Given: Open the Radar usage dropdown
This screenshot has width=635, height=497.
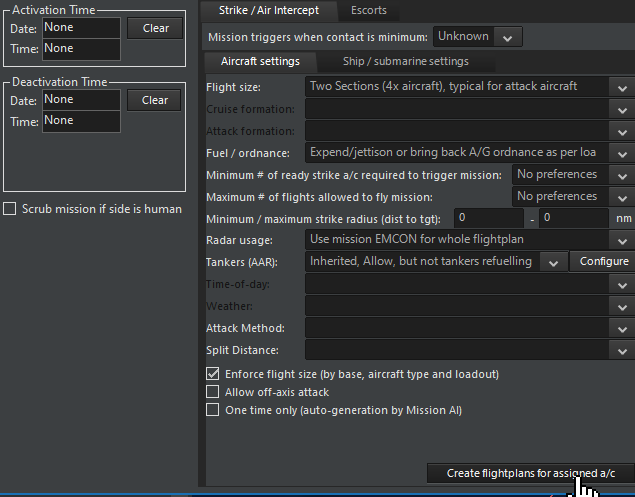Looking at the screenshot, I should tap(622, 241).
